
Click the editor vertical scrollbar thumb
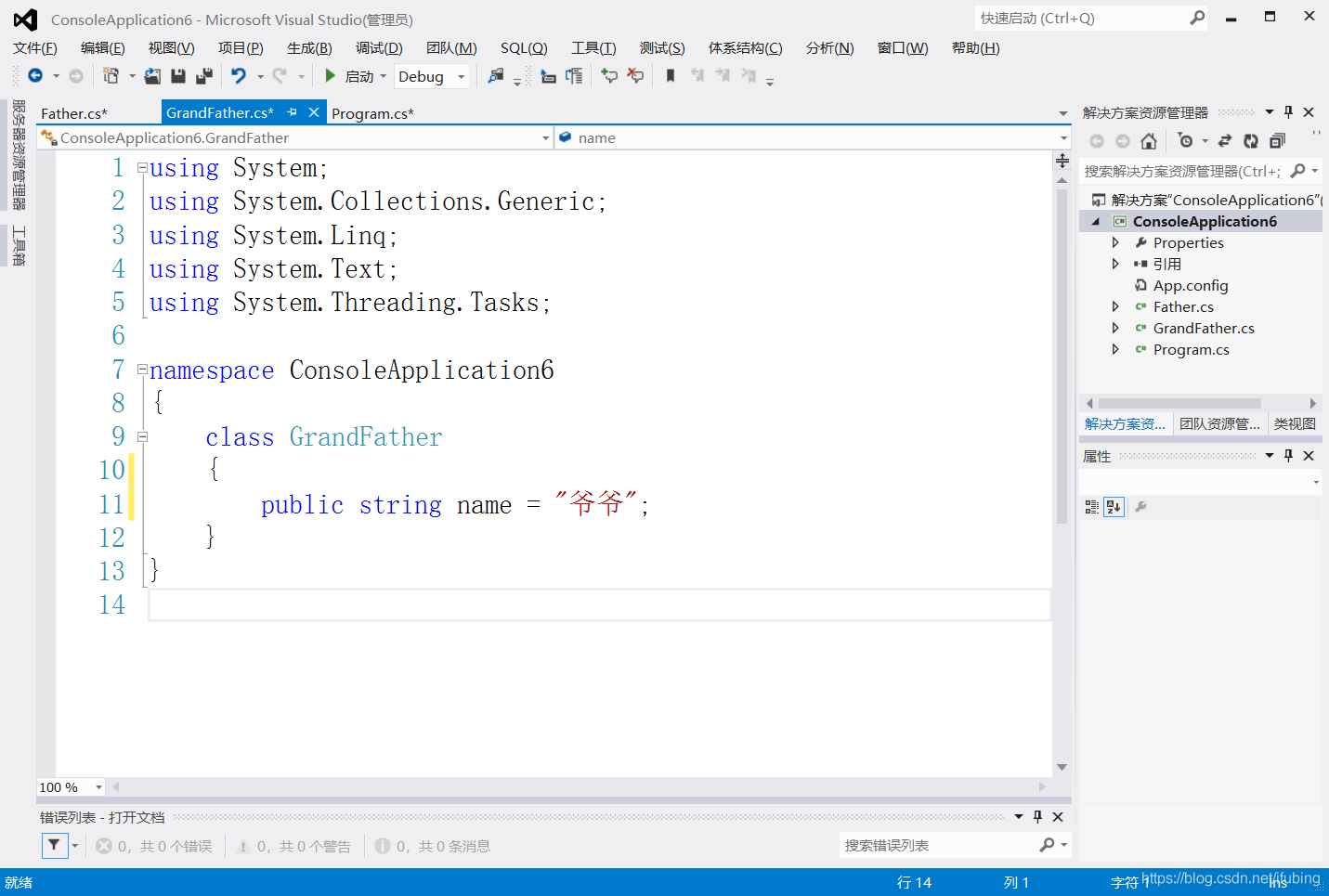(1062, 357)
